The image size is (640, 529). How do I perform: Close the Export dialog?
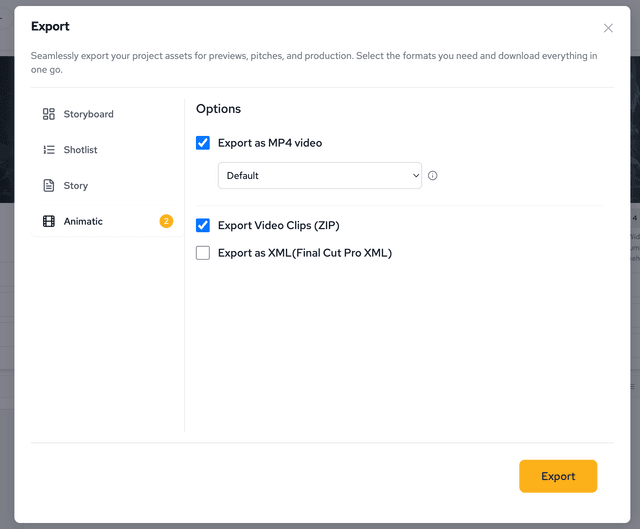click(x=608, y=28)
